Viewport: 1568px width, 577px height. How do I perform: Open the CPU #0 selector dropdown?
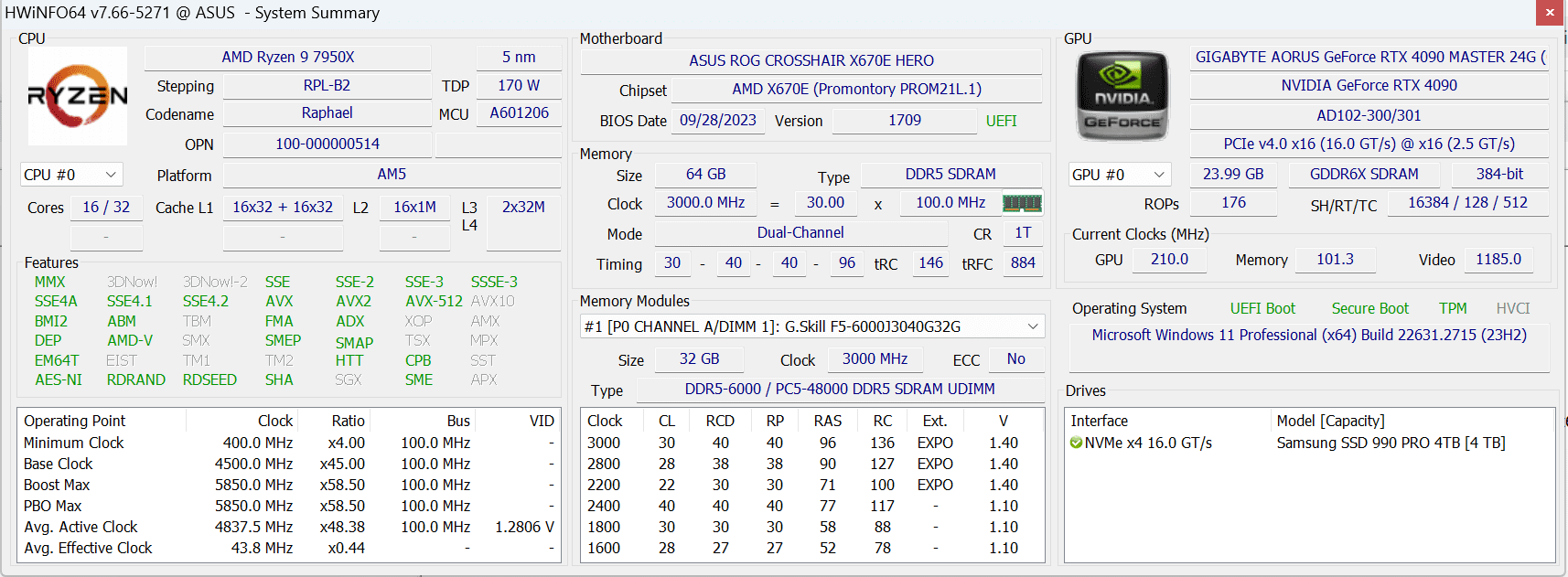coord(71,175)
